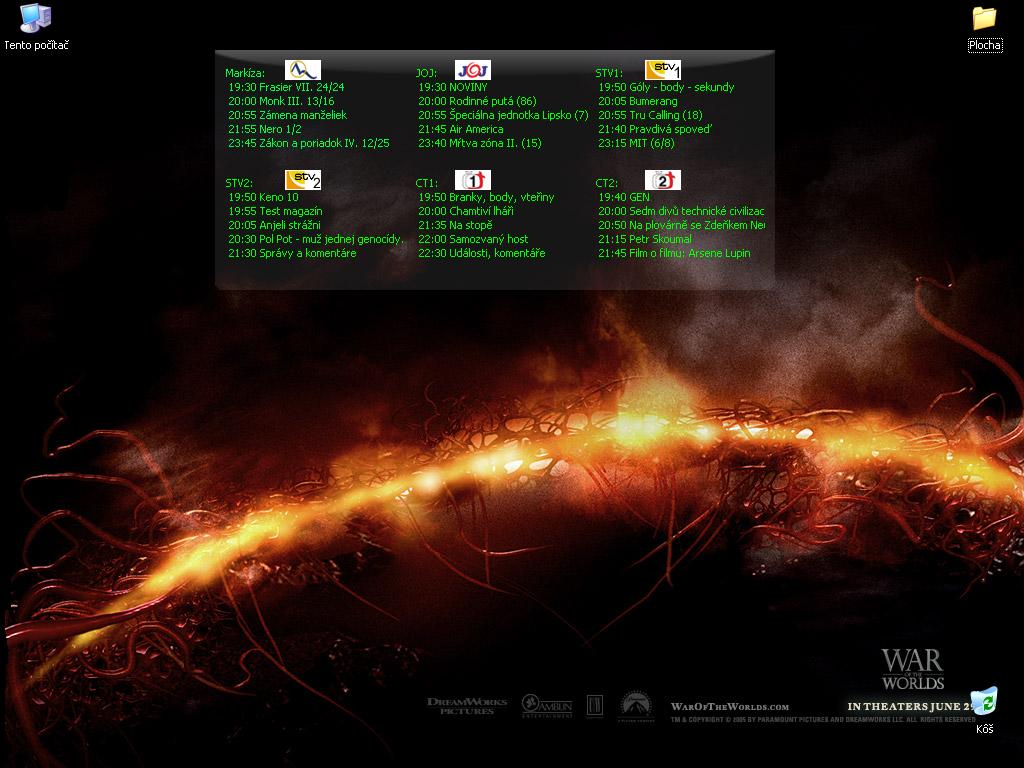Click the JOJ channel logo
This screenshot has width=1024, height=768.
pos(473,70)
